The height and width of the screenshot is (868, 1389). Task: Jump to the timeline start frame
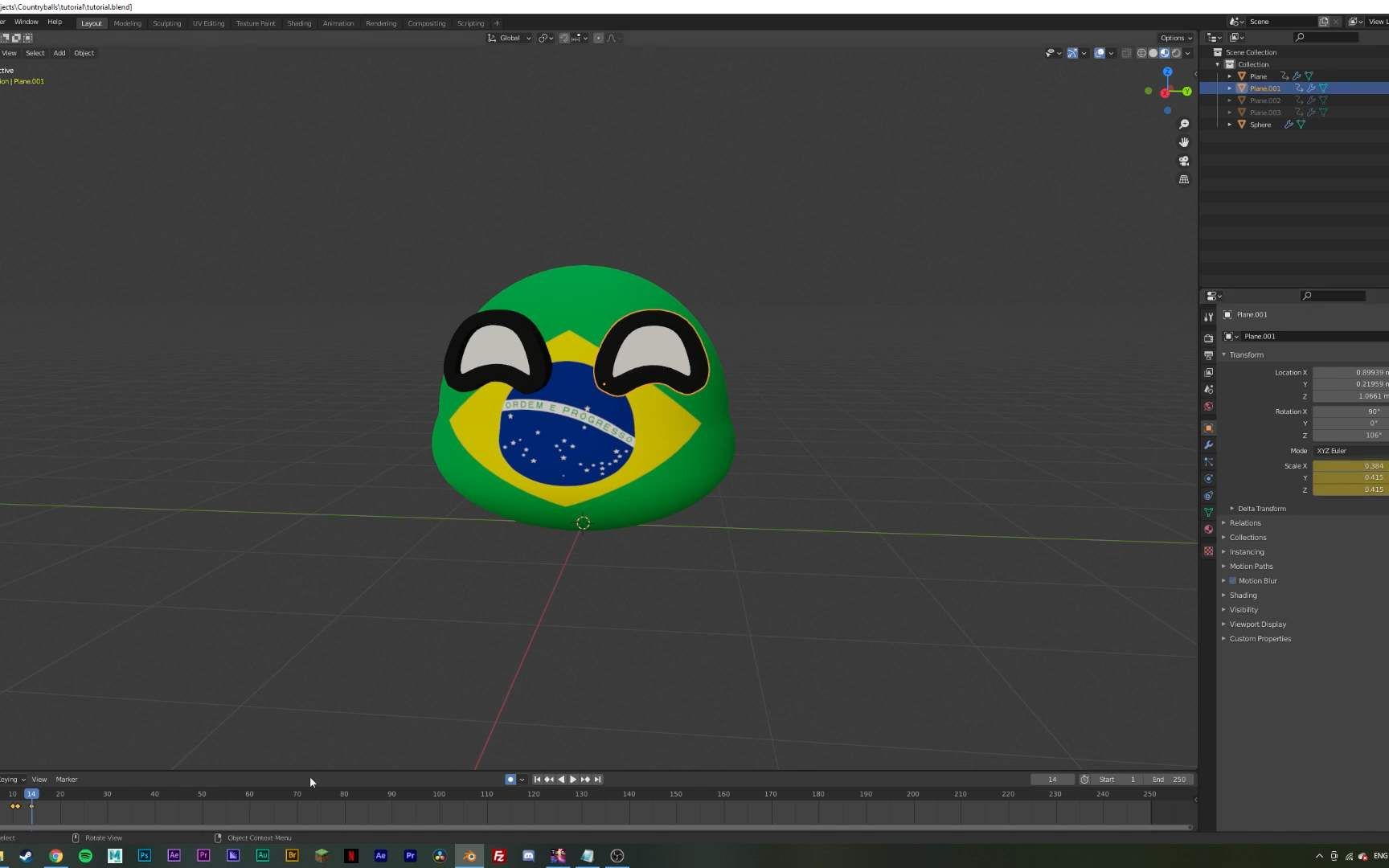pos(537,780)
